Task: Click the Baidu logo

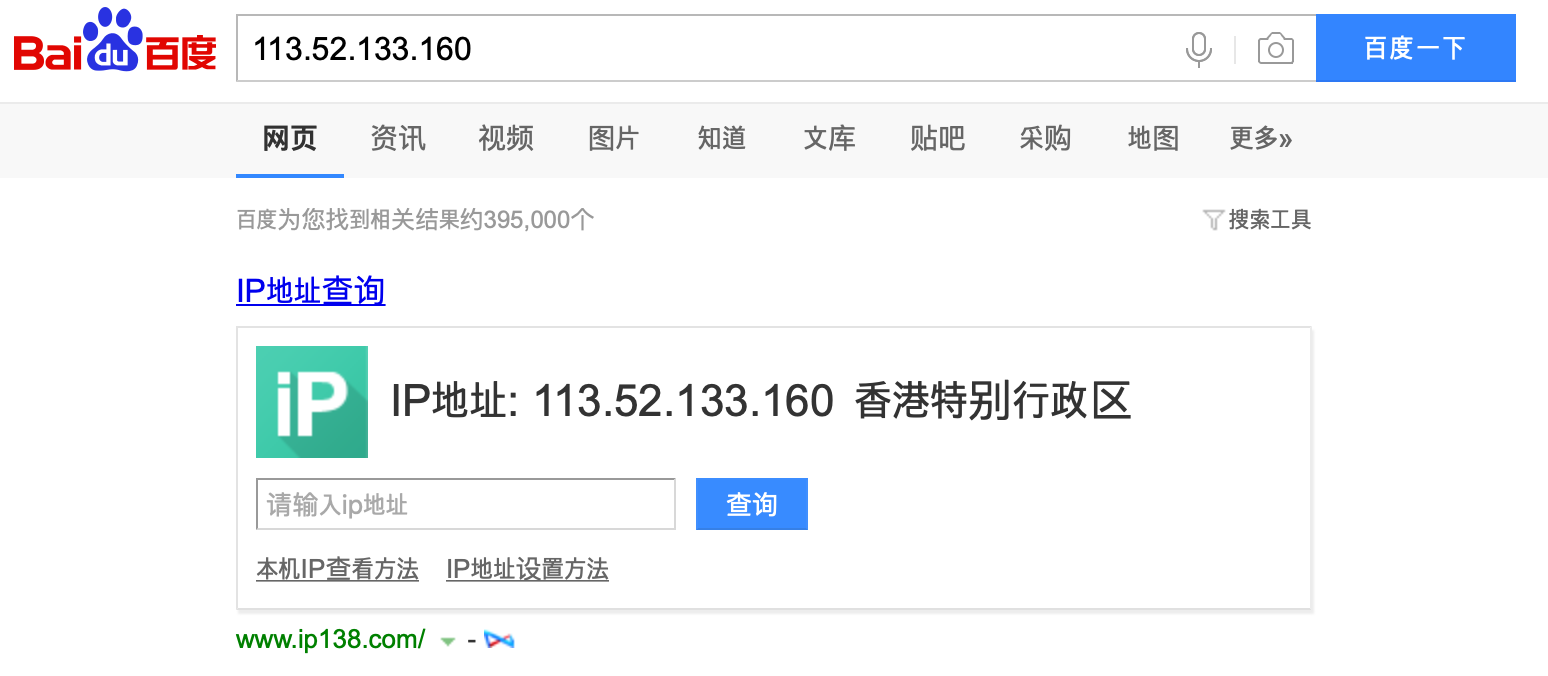Action: click(113, 41)
